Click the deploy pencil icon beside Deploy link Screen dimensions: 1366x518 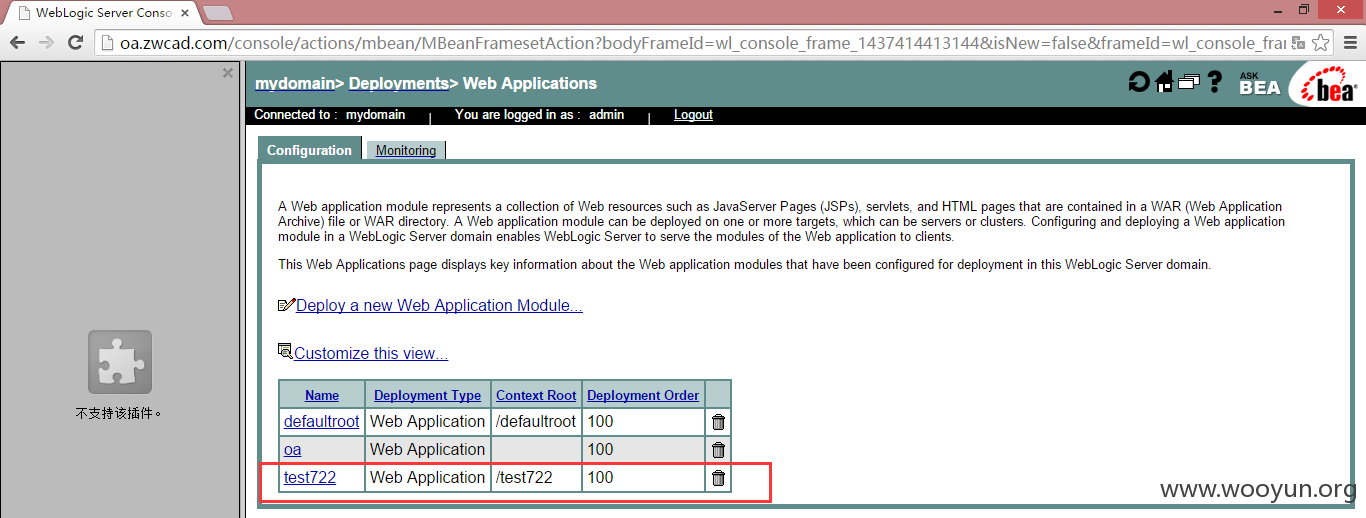point(286,305)
